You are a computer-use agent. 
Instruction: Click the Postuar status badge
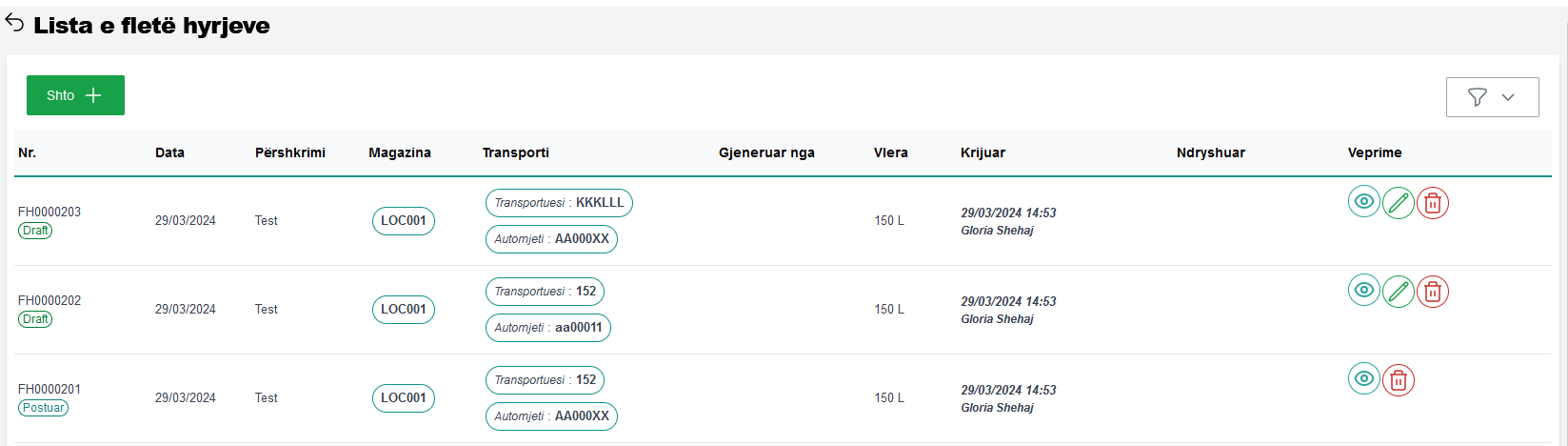point(44,408)
